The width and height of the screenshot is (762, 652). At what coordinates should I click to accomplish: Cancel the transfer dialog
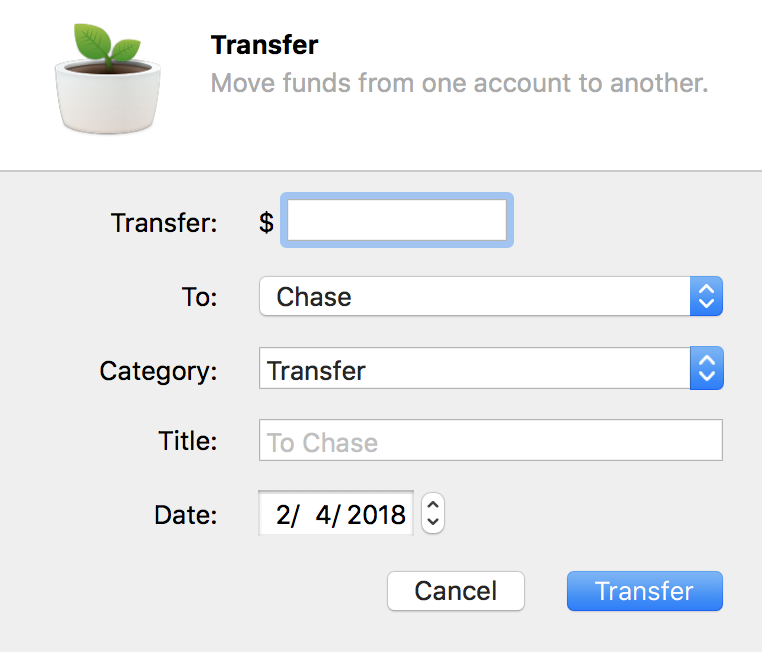[456, 591]
